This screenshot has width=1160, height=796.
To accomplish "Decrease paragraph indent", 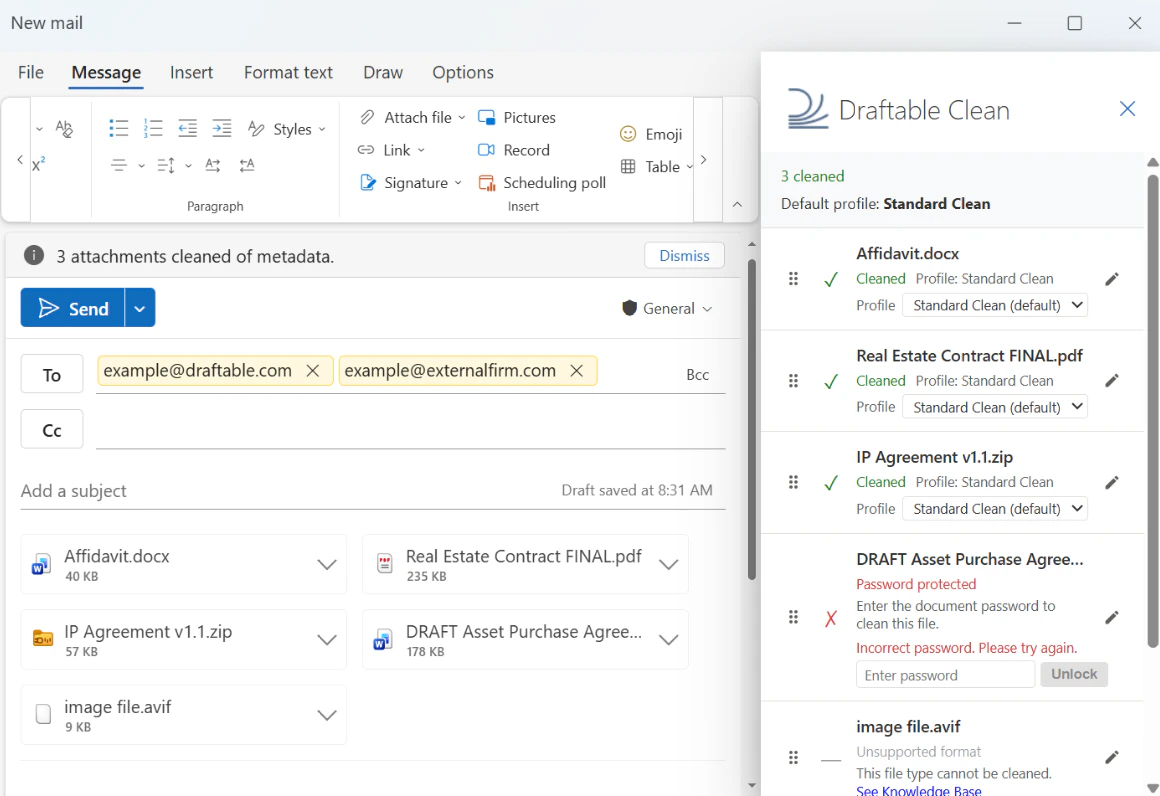I will coord(187,128).
